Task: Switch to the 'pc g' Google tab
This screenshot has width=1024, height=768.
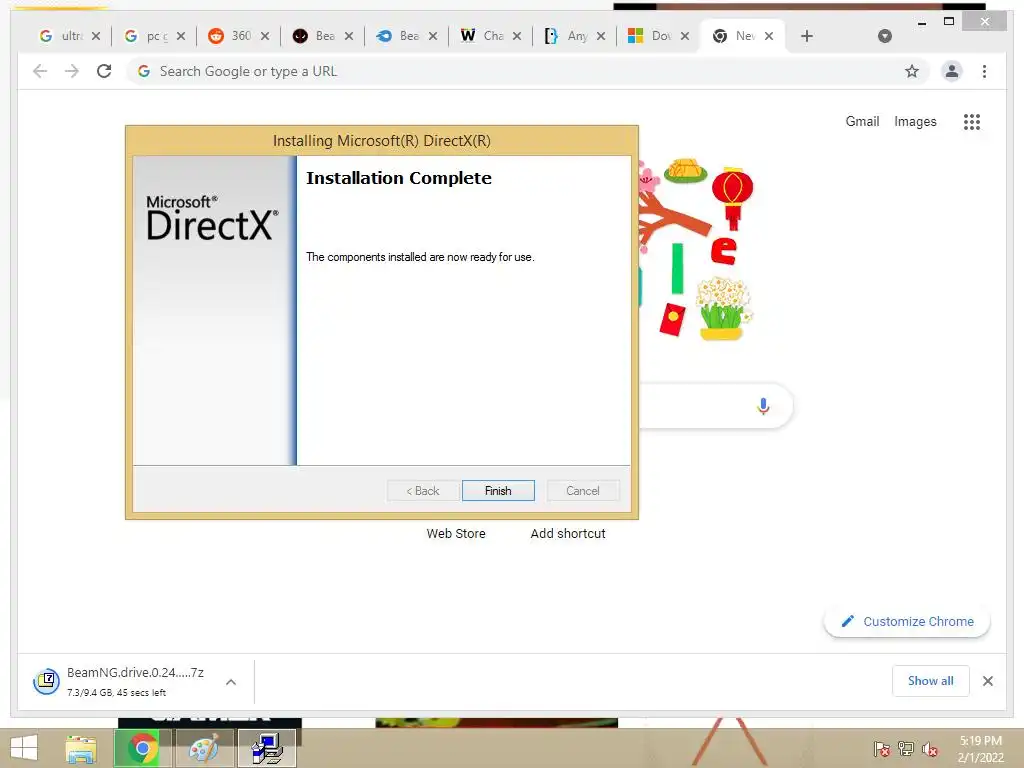Action: pos(147,36)
